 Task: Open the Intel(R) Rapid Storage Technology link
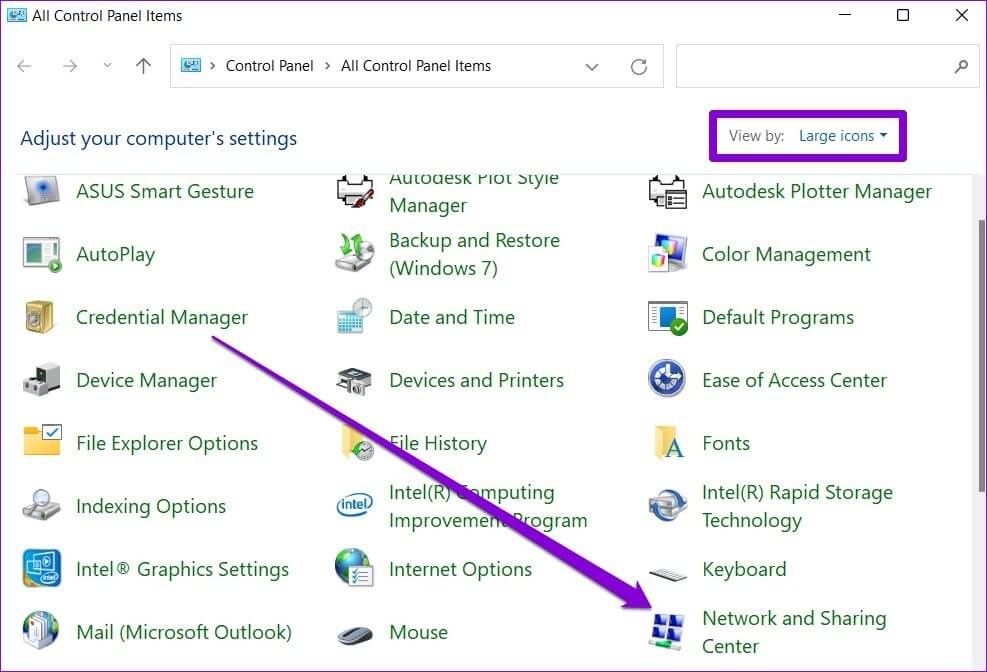pyautogui.click(x=797, y=506)
